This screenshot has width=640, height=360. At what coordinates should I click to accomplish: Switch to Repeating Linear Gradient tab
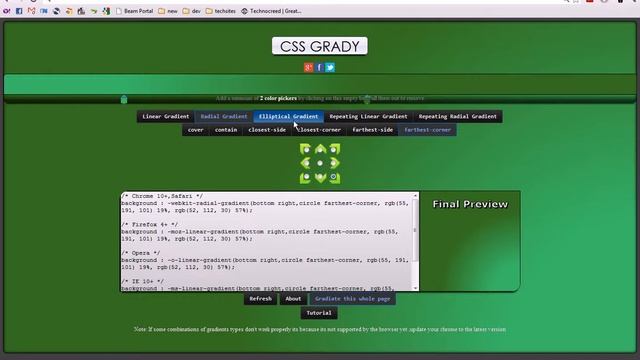(369, 116)
